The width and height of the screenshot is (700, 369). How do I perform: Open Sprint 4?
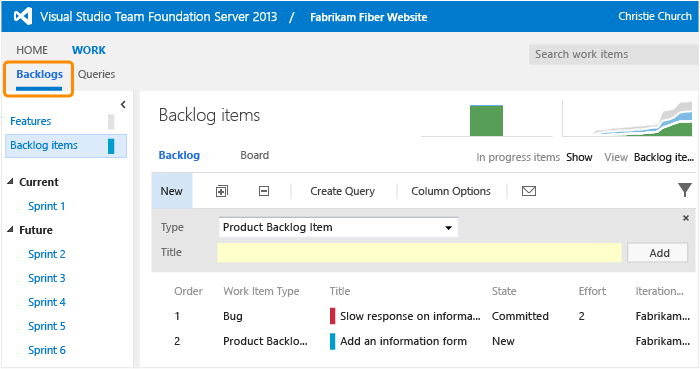click(x=46, y=302)
